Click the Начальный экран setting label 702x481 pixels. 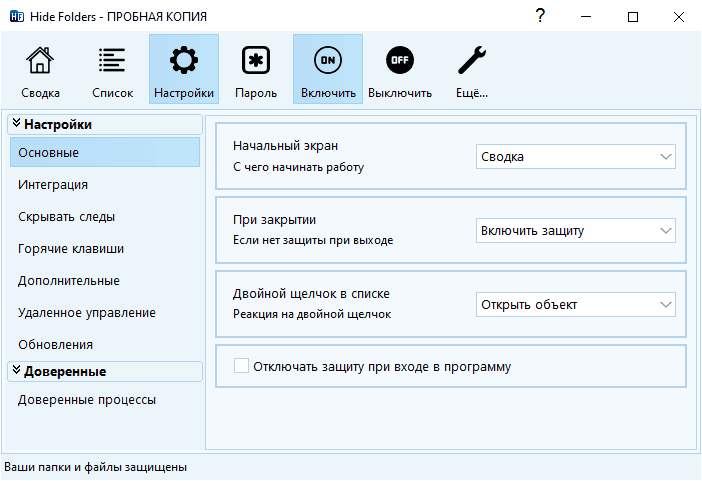(x=285, y=146)
